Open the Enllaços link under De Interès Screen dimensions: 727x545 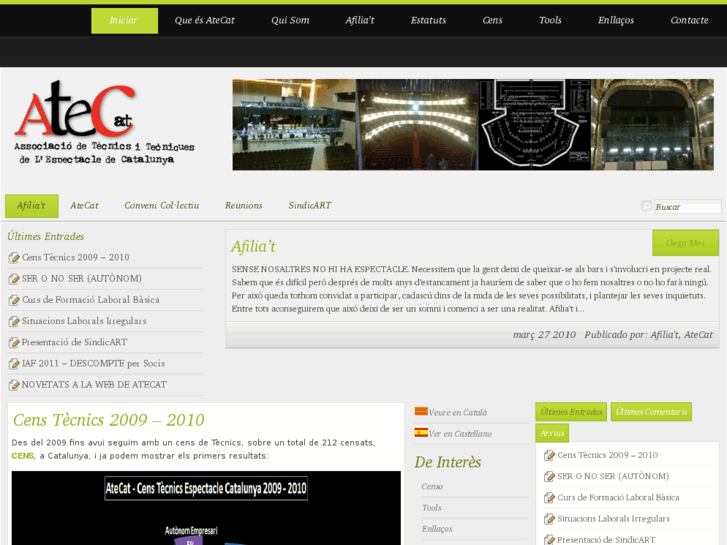pyautogui.click(x=437, y=529)
